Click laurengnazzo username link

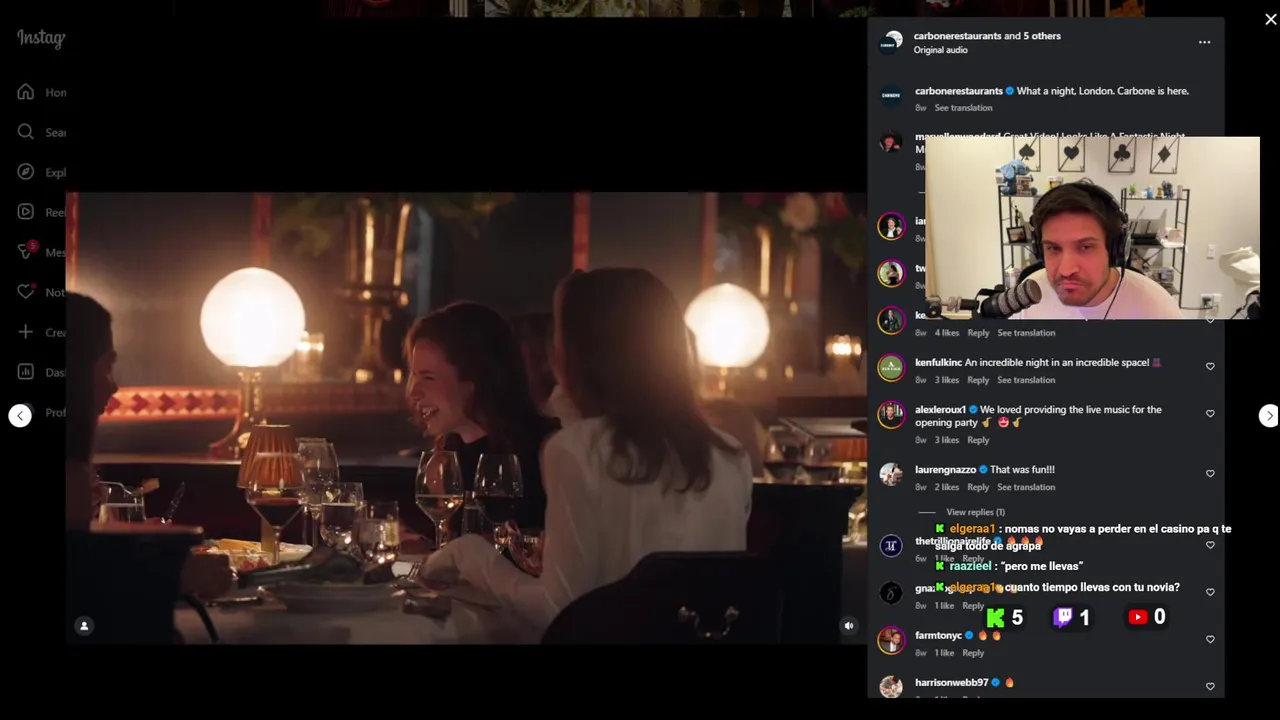coord(945,470)
